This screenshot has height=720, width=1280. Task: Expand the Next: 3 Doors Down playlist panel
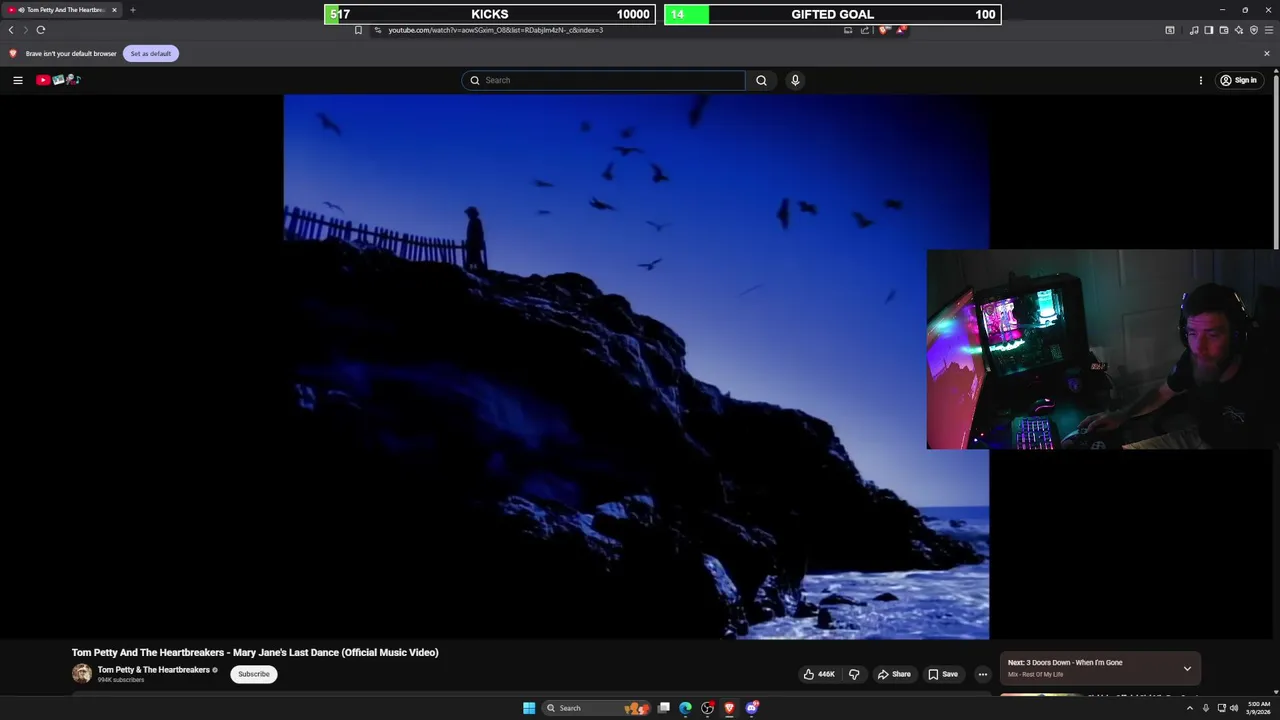[1187, 668]
